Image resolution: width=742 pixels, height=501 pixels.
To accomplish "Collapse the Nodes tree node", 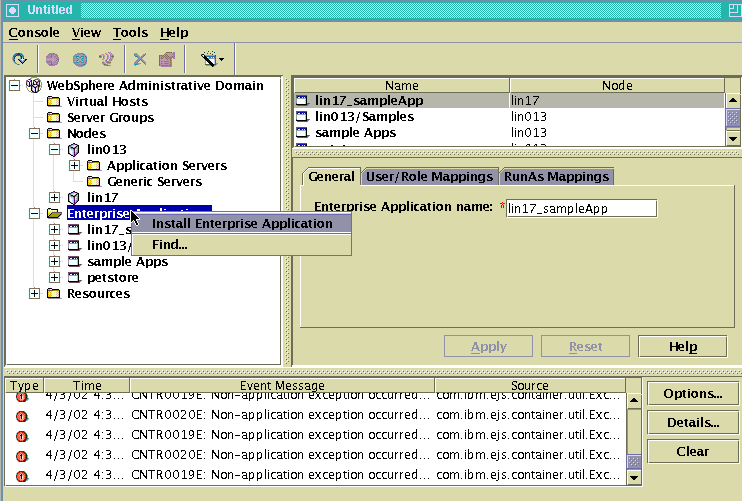I will tap(35, 133).
